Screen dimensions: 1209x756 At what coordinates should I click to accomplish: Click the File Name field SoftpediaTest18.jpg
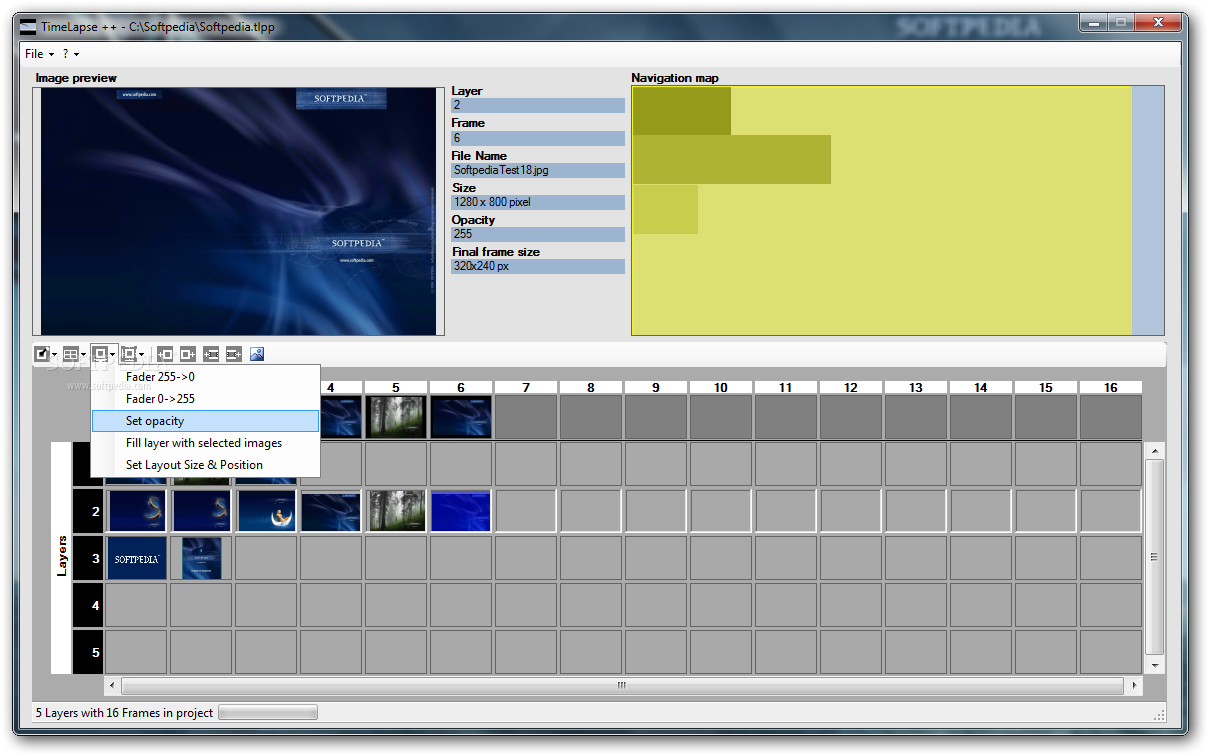point(538,170)
